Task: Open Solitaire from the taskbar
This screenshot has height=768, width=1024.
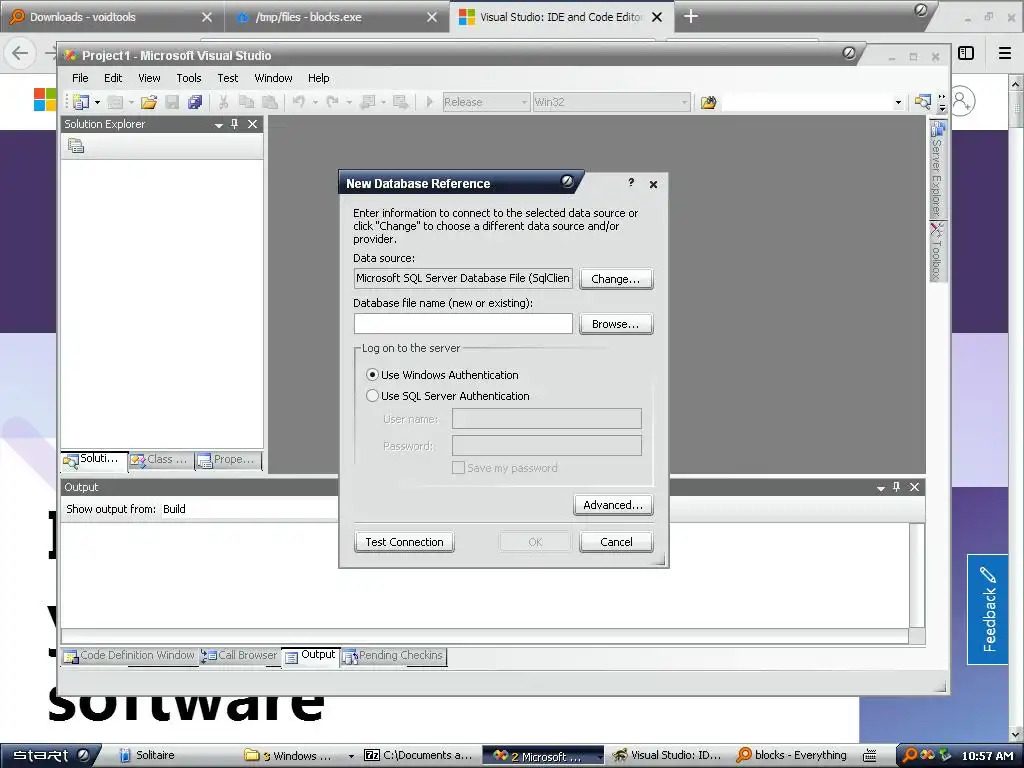Action: tap(148, 756)
